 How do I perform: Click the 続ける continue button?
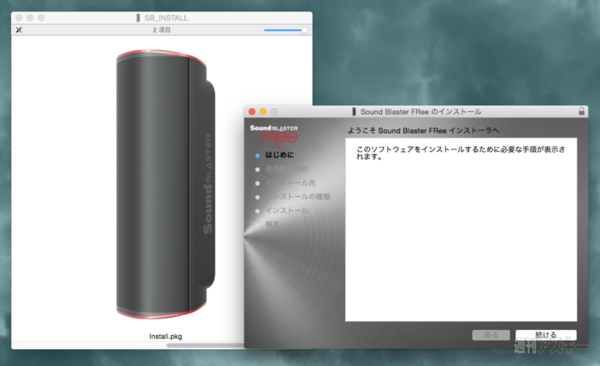pyautogui.click(x=546, y=335)
